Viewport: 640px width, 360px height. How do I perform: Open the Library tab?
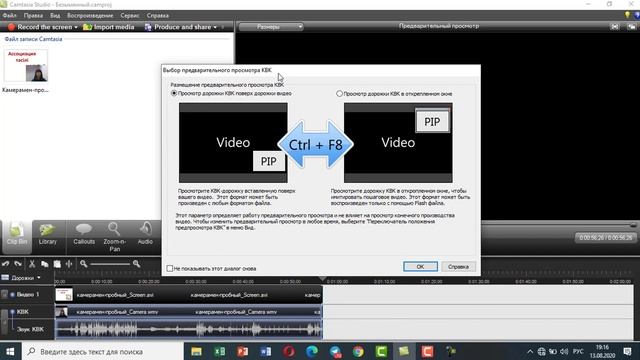coord(47,236)
